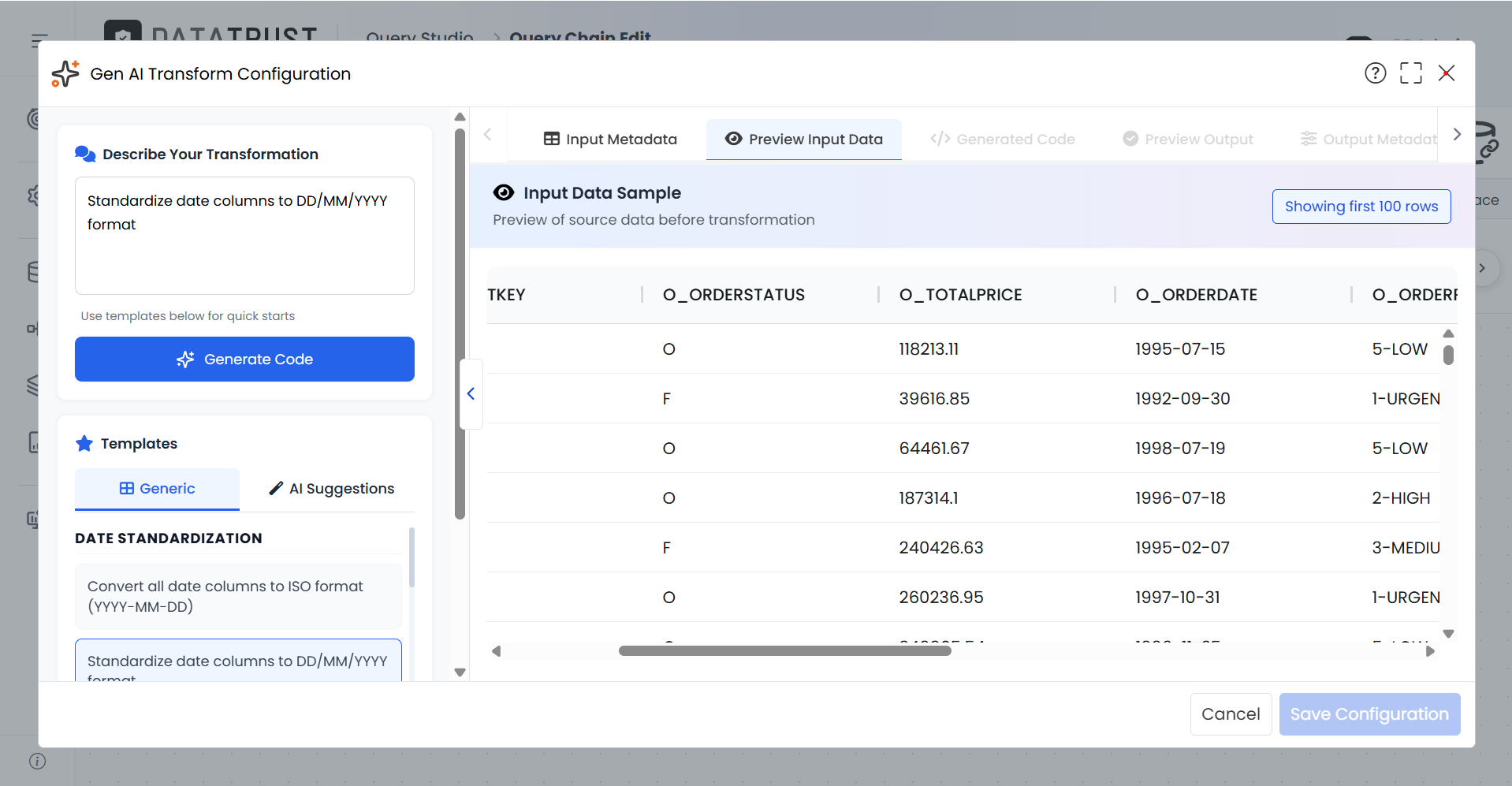Expand dialog to fullscreen
The width and height of the screenshot is (1512, 786).
(1411, 73)
